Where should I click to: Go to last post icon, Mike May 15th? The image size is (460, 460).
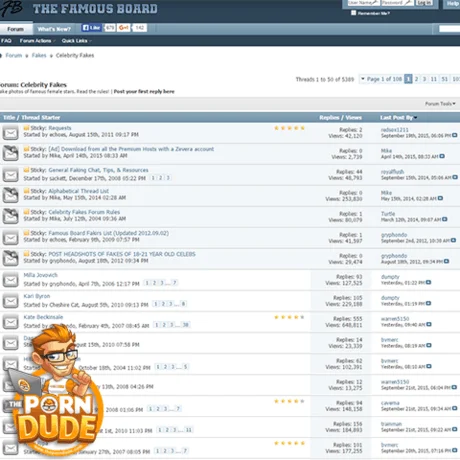click(440, 198)
